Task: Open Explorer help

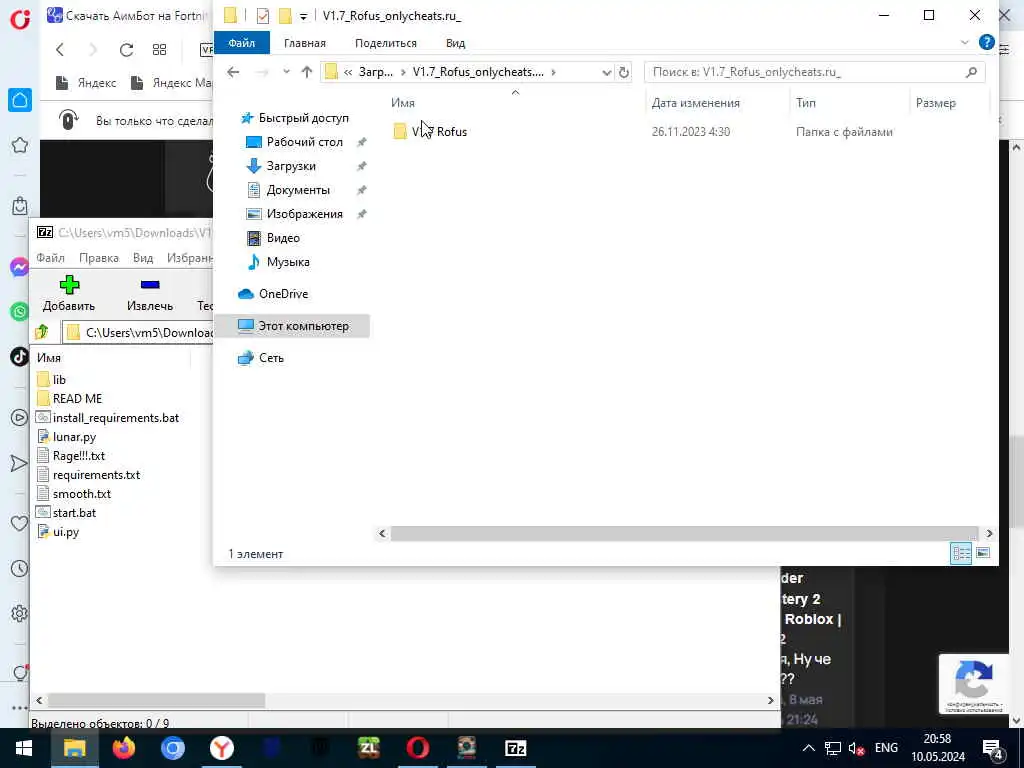Action: click(x=986, y=42)
